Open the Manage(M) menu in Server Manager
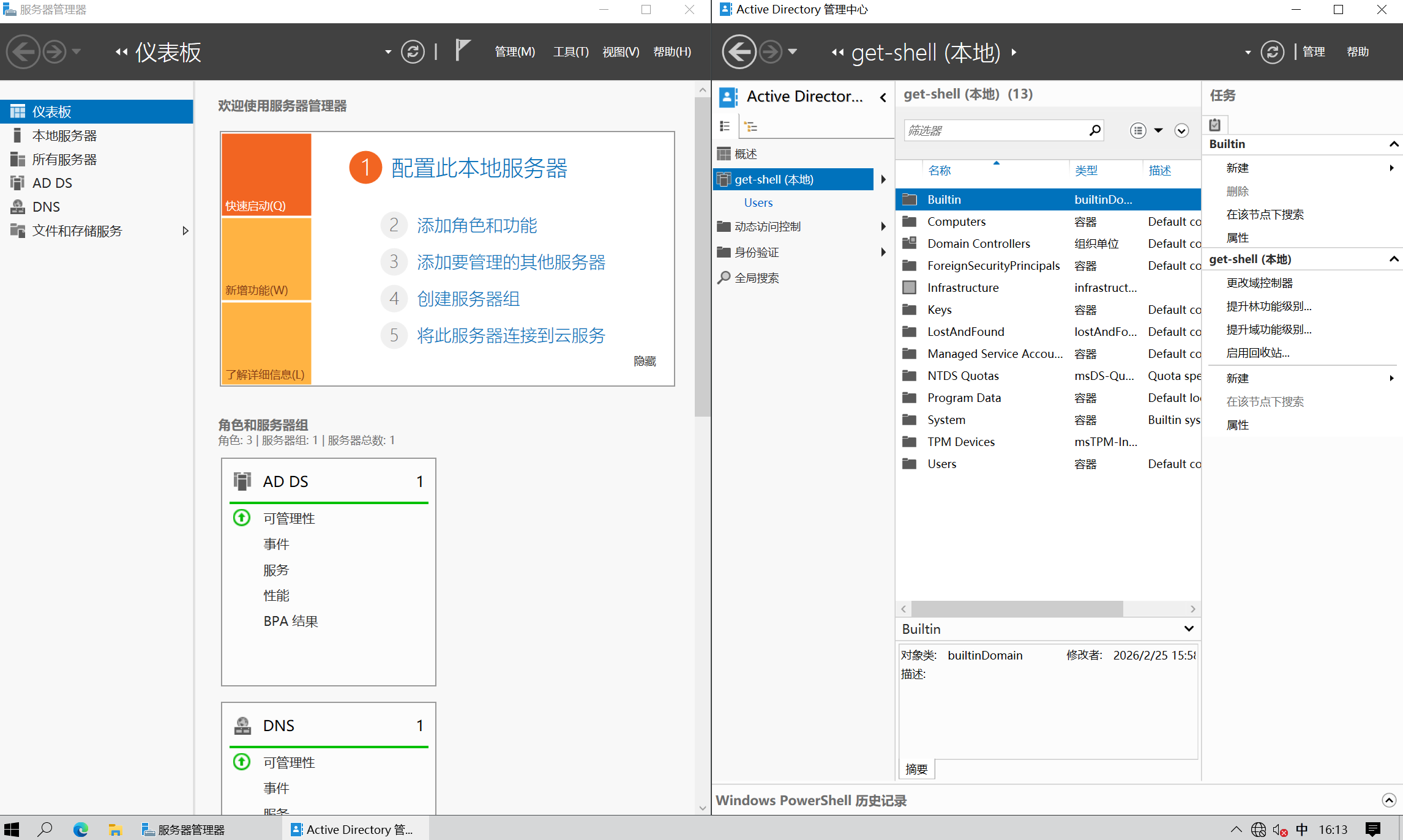The image size is (1403, 840). click(514, 52)
